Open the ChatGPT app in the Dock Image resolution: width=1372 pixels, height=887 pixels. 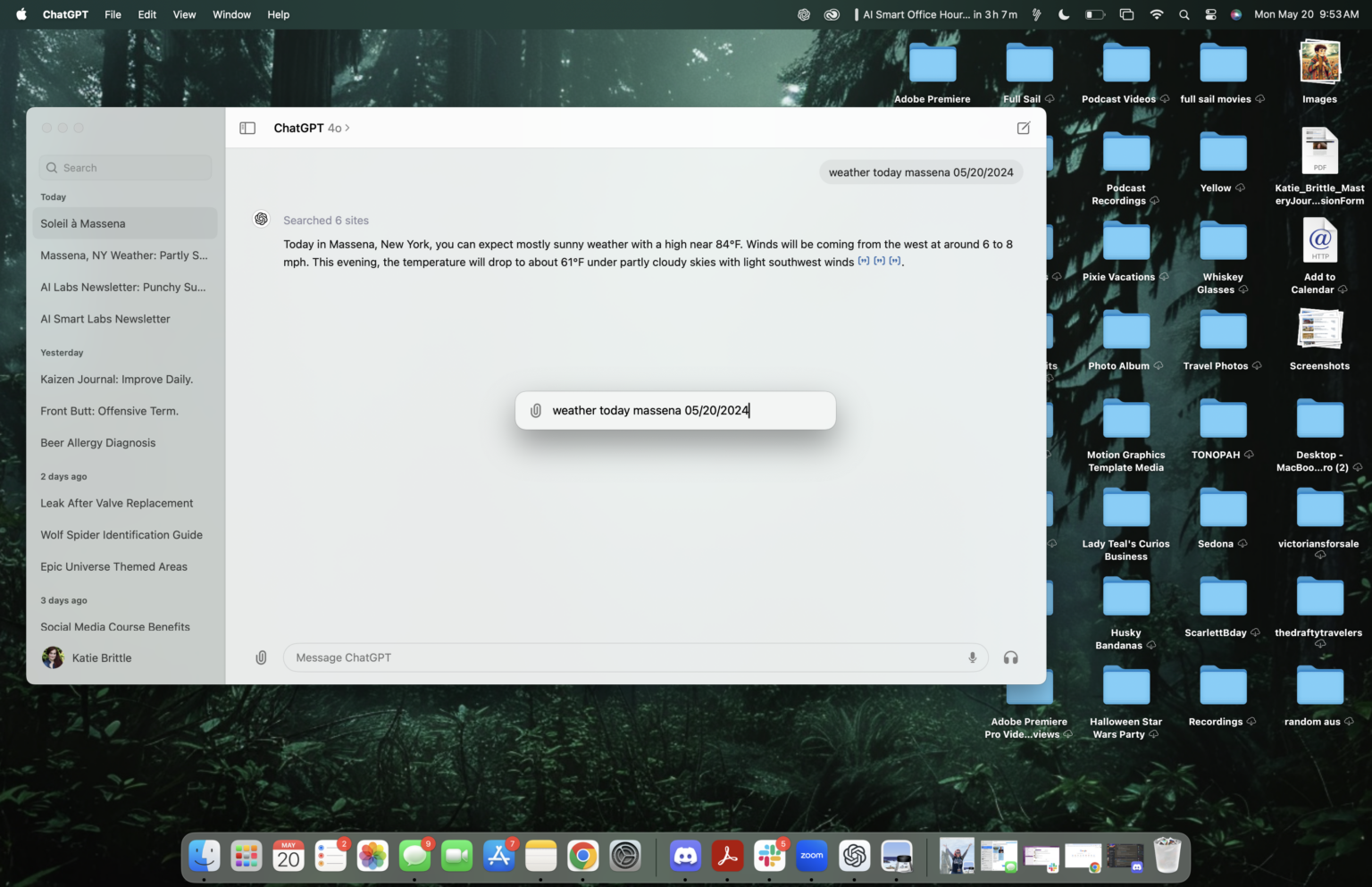pyautogui.click(x=854, y=856)
